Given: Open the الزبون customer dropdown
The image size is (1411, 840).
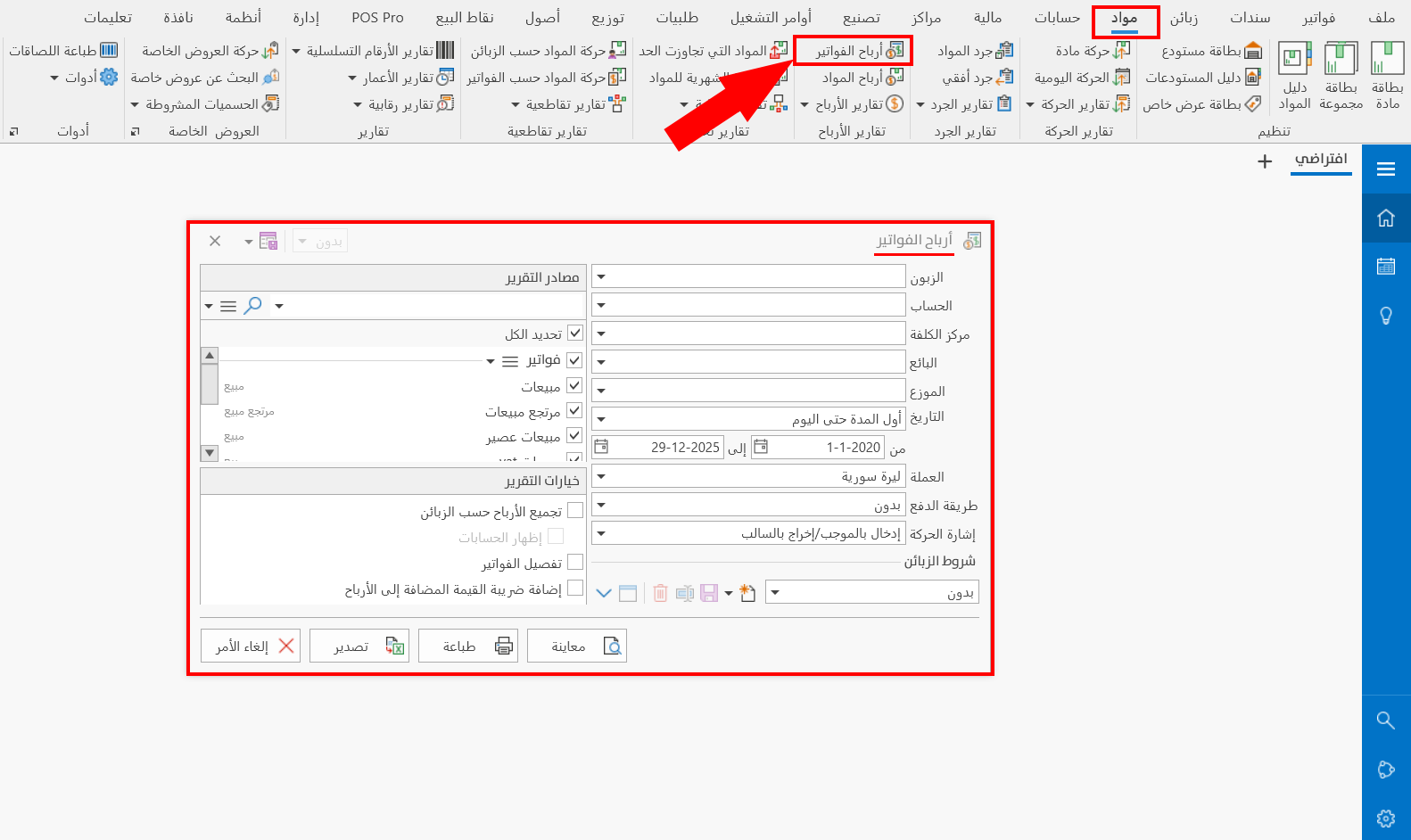Looking at the screenshot, I should pos(601,277).
